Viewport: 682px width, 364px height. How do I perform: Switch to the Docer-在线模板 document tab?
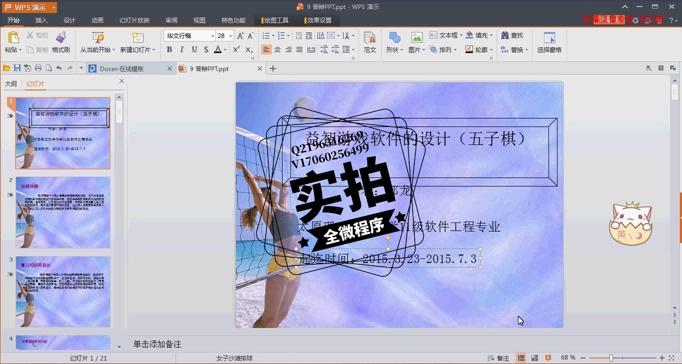[x=121, y=69]
